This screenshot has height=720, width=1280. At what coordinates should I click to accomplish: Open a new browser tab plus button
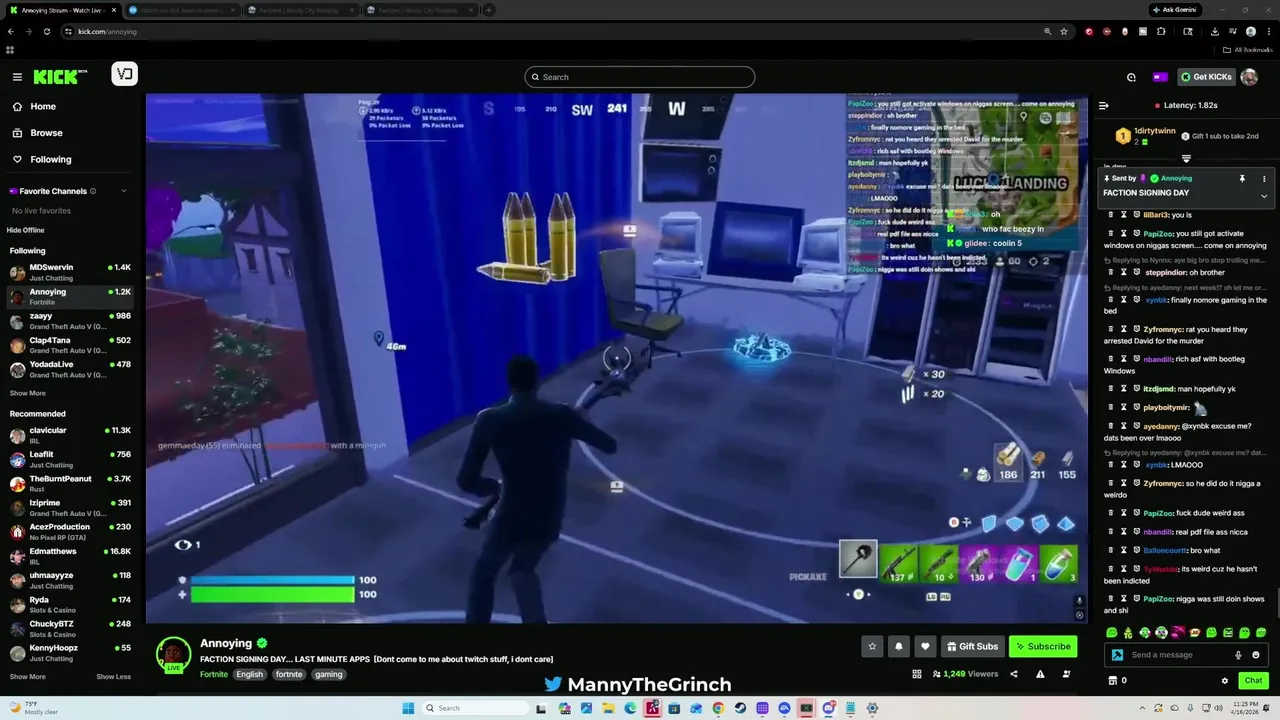point(488,10)
